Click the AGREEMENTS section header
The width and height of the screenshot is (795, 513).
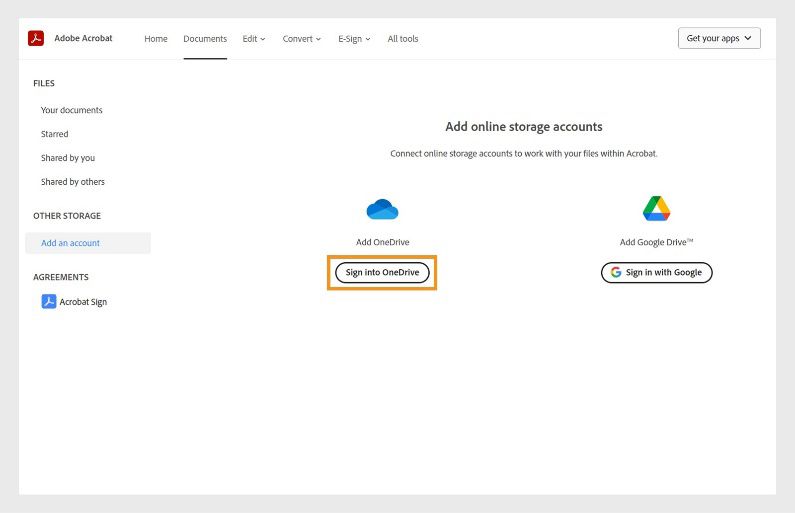point(61,277)
